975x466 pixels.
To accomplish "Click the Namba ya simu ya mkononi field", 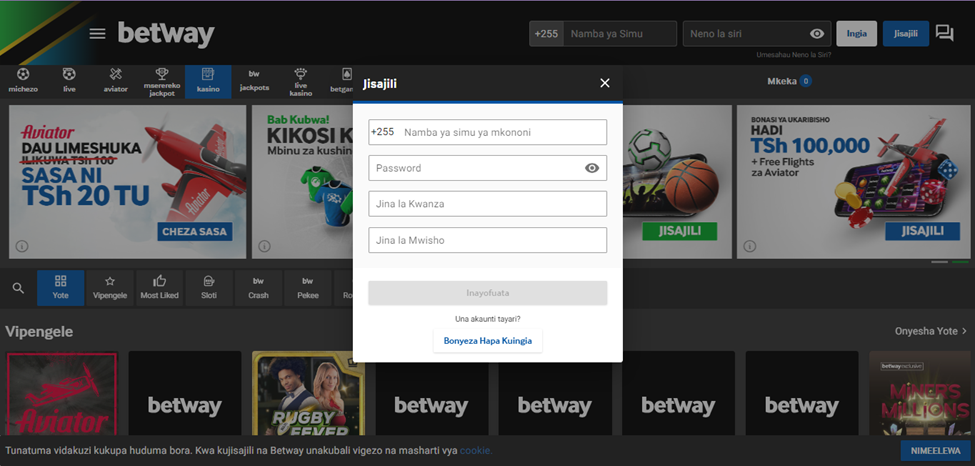I will pyautogui.click(x=488, y=132).
